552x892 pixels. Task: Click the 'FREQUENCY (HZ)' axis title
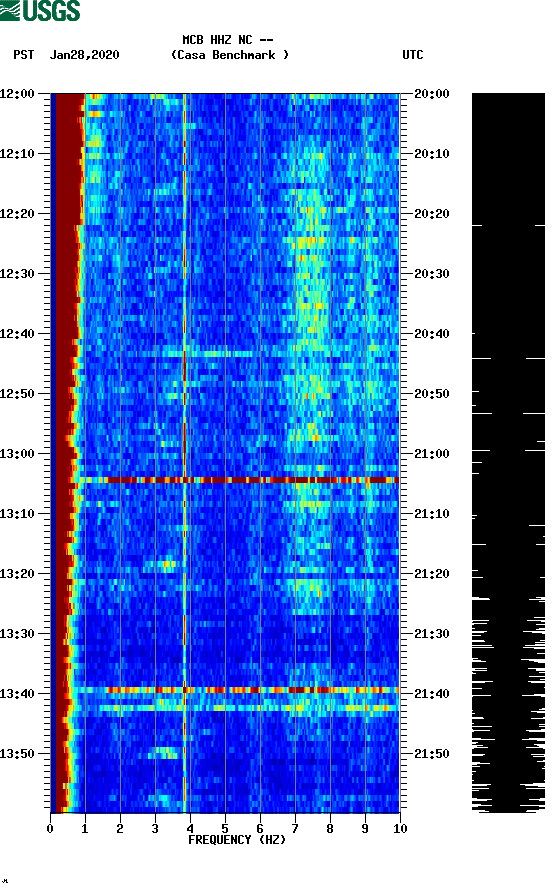(237, 840)
